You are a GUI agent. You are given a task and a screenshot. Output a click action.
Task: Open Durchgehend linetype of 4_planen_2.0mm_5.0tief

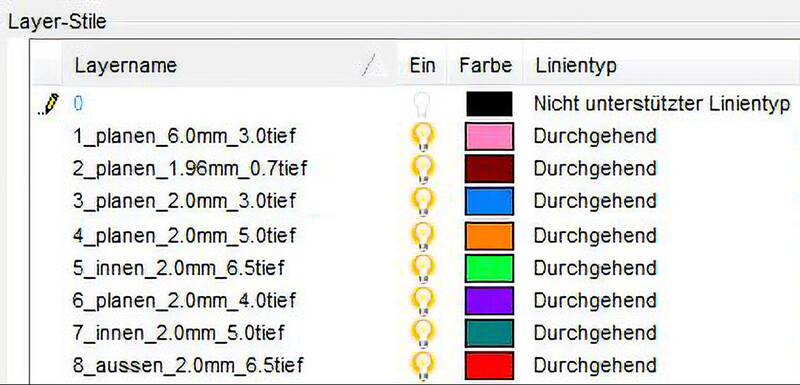tap(595, 236)
